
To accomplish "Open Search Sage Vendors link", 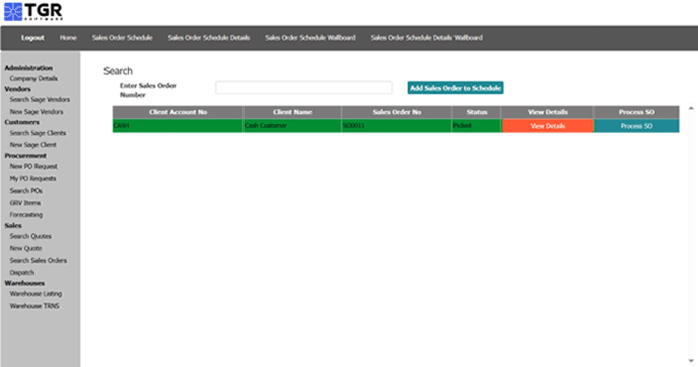I will coord(40,99).
